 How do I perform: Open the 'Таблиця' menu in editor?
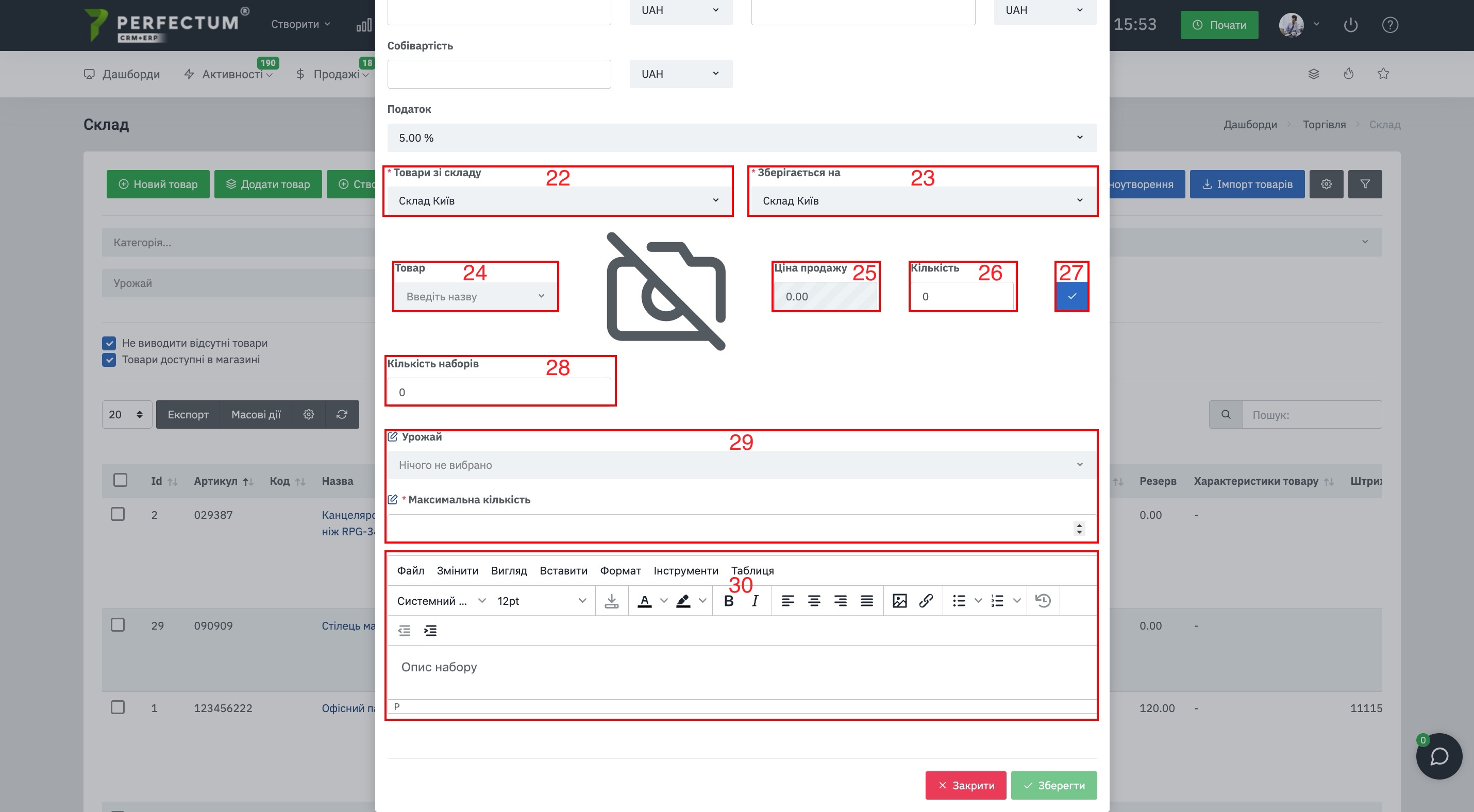[x=752, y=570]
